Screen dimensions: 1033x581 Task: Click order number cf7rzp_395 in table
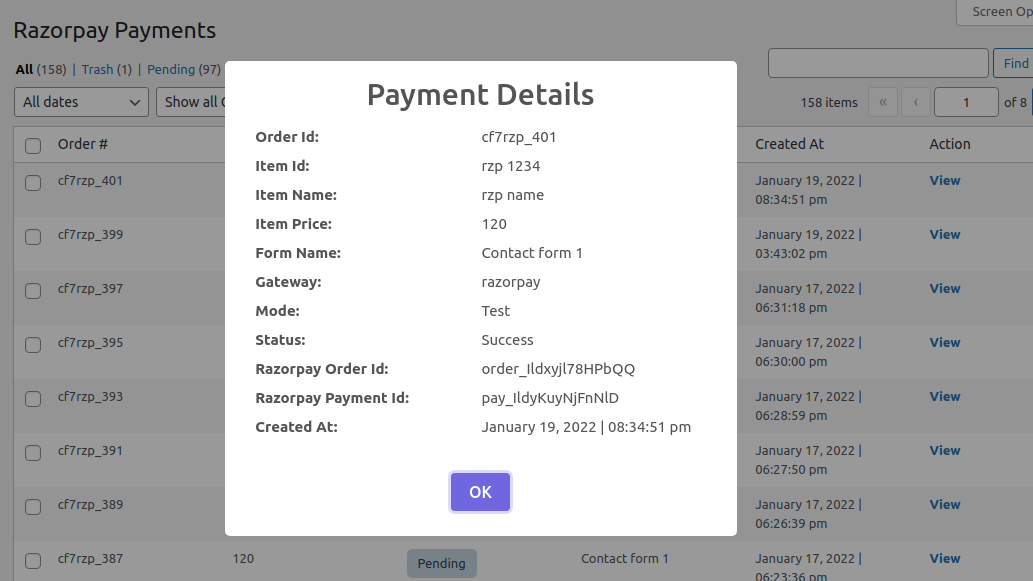[90, 343]
